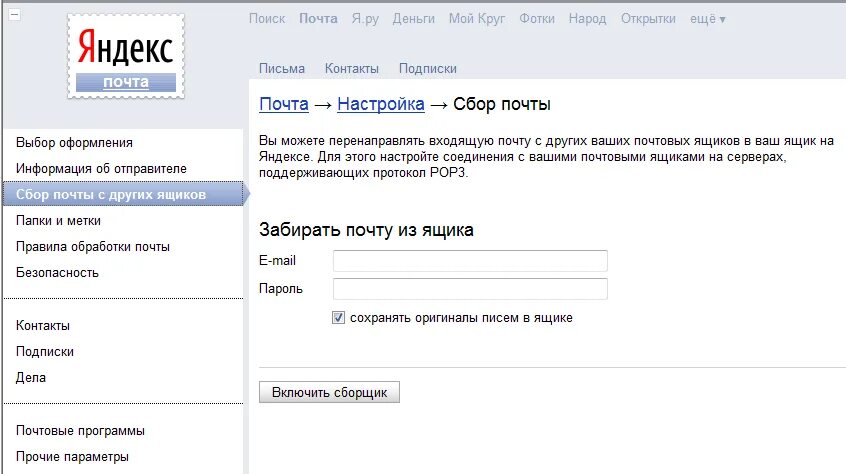This screenshot has height=474, width=846.
Task: Click the Включить сборщик button
Action: (329, 392)
